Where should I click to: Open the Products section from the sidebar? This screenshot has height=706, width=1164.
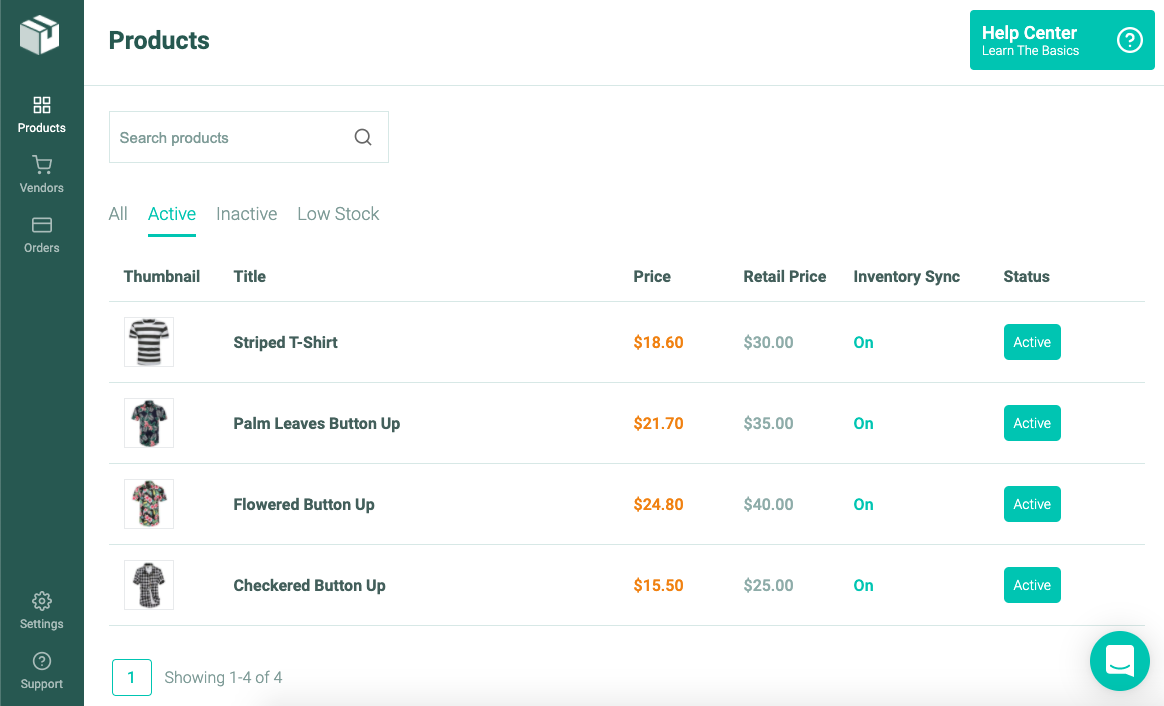tap(41, 112)
